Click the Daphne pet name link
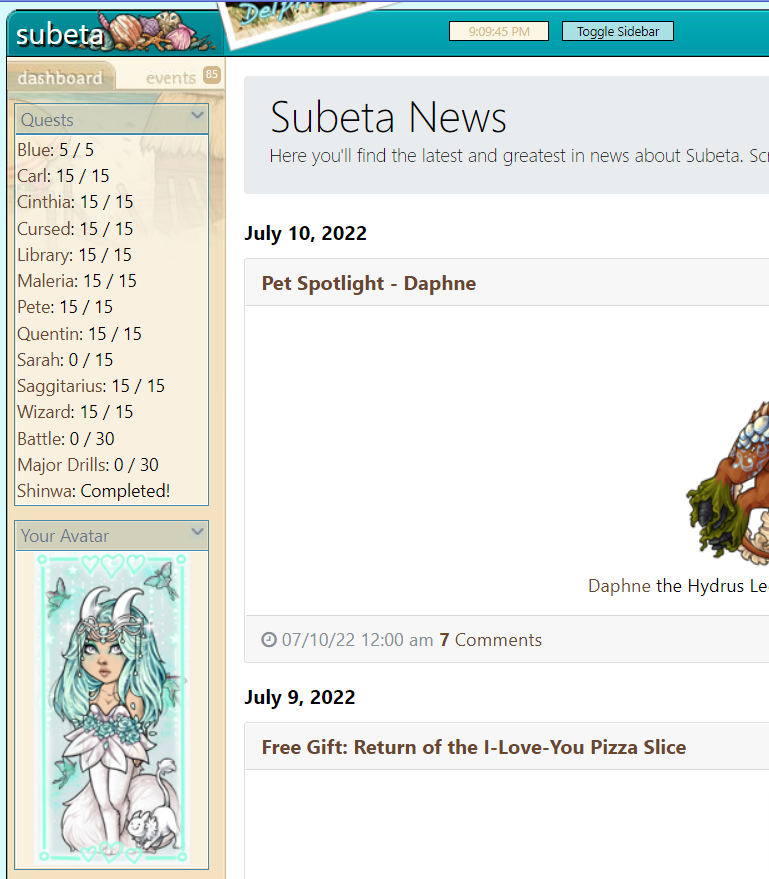769x879 pixels. click(x=619, y=586)
